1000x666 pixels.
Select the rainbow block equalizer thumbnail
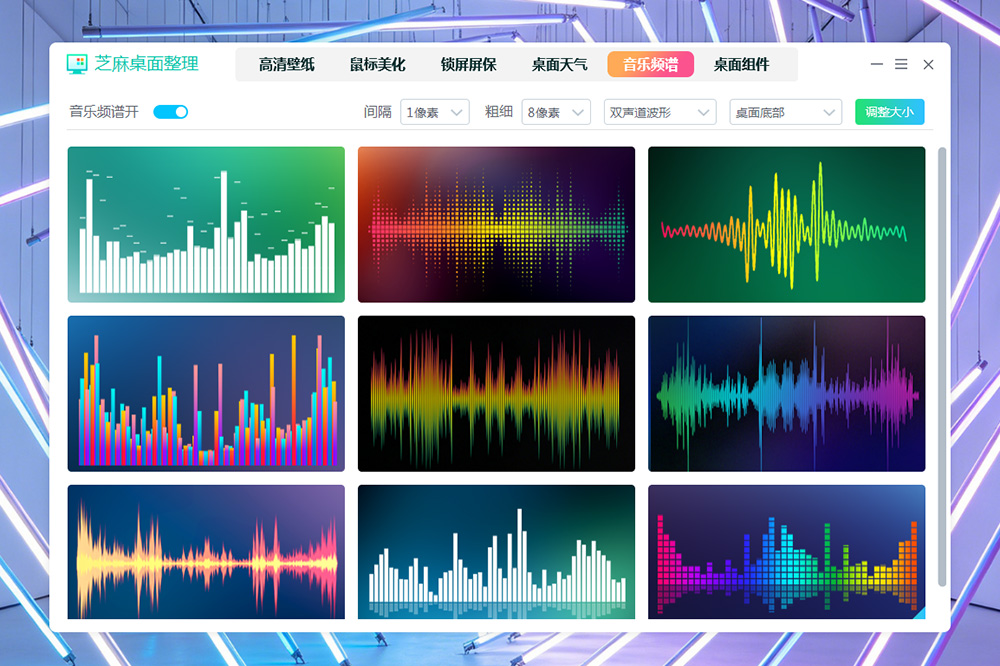(x=786, y=552)
